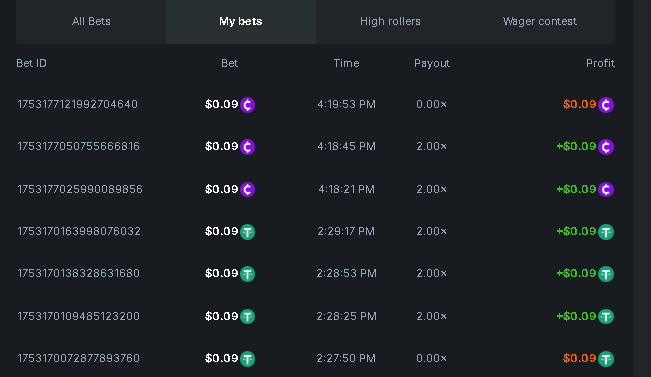Image resolution: width=651 pixels, height=377 pixels.
Task: Select the Wager contest tab
Action: pyautogui.click(x=540, y=22)
